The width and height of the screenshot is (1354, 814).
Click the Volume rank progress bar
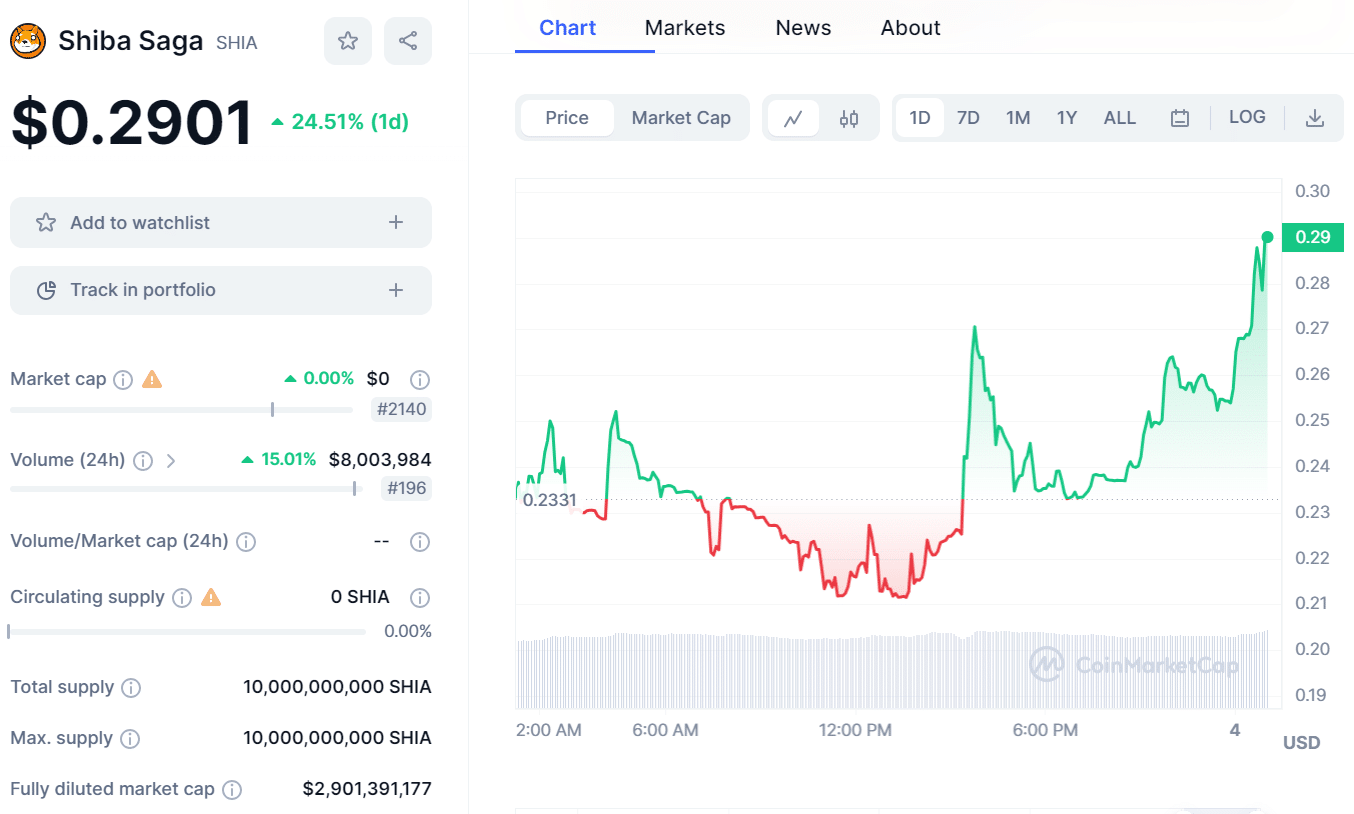[184, 489]
